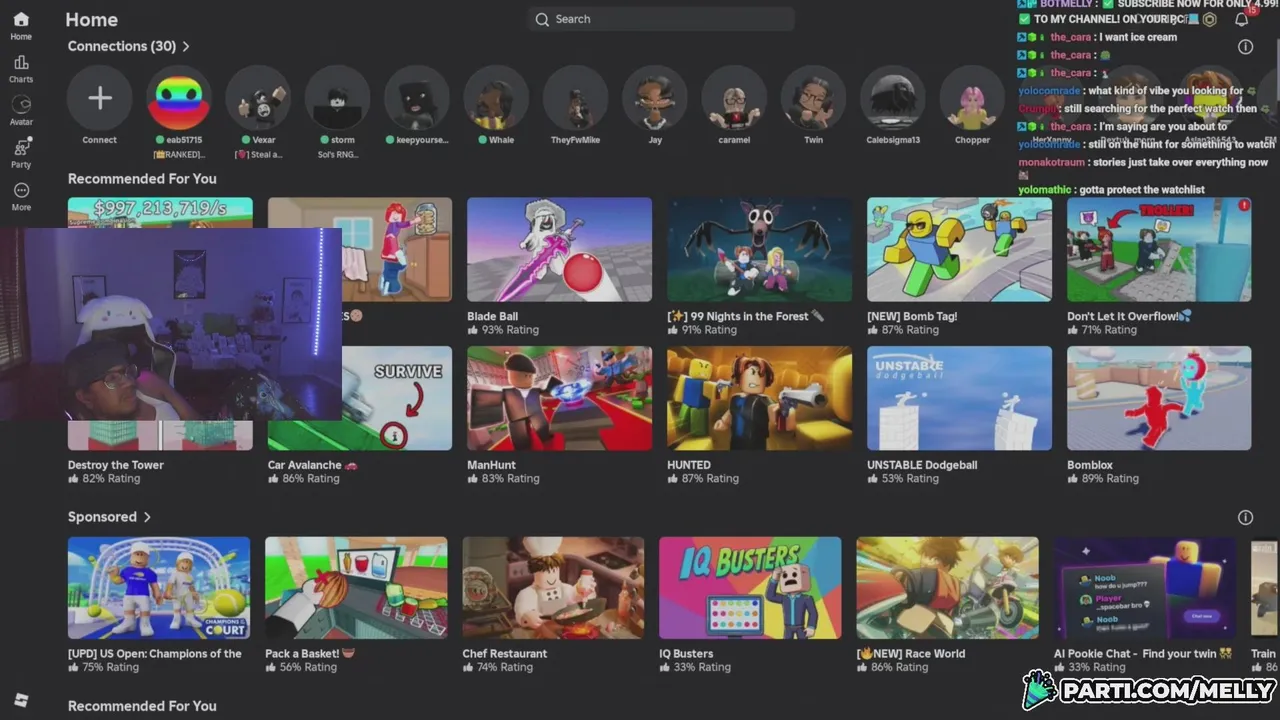Open the Party sidebar icon
Viewport: 1280px width, 720px height.
coord(21,153)
